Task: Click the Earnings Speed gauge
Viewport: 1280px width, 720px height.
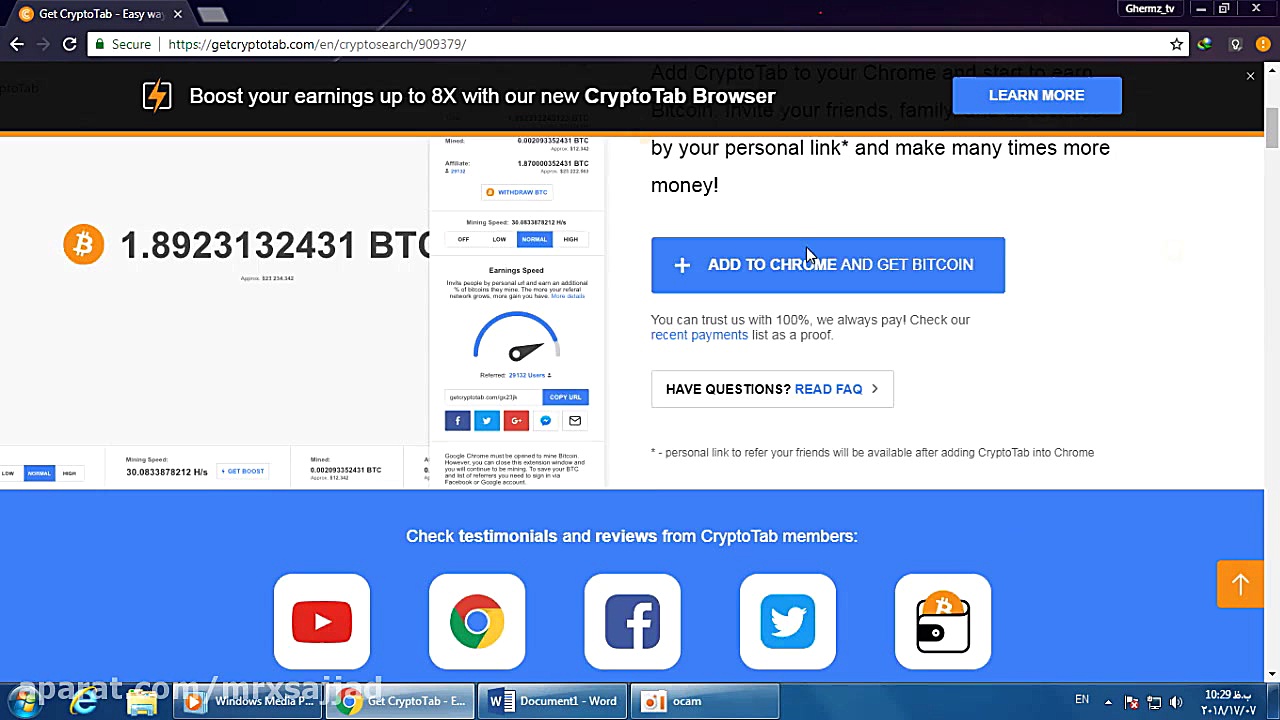Action: (516, 337)
